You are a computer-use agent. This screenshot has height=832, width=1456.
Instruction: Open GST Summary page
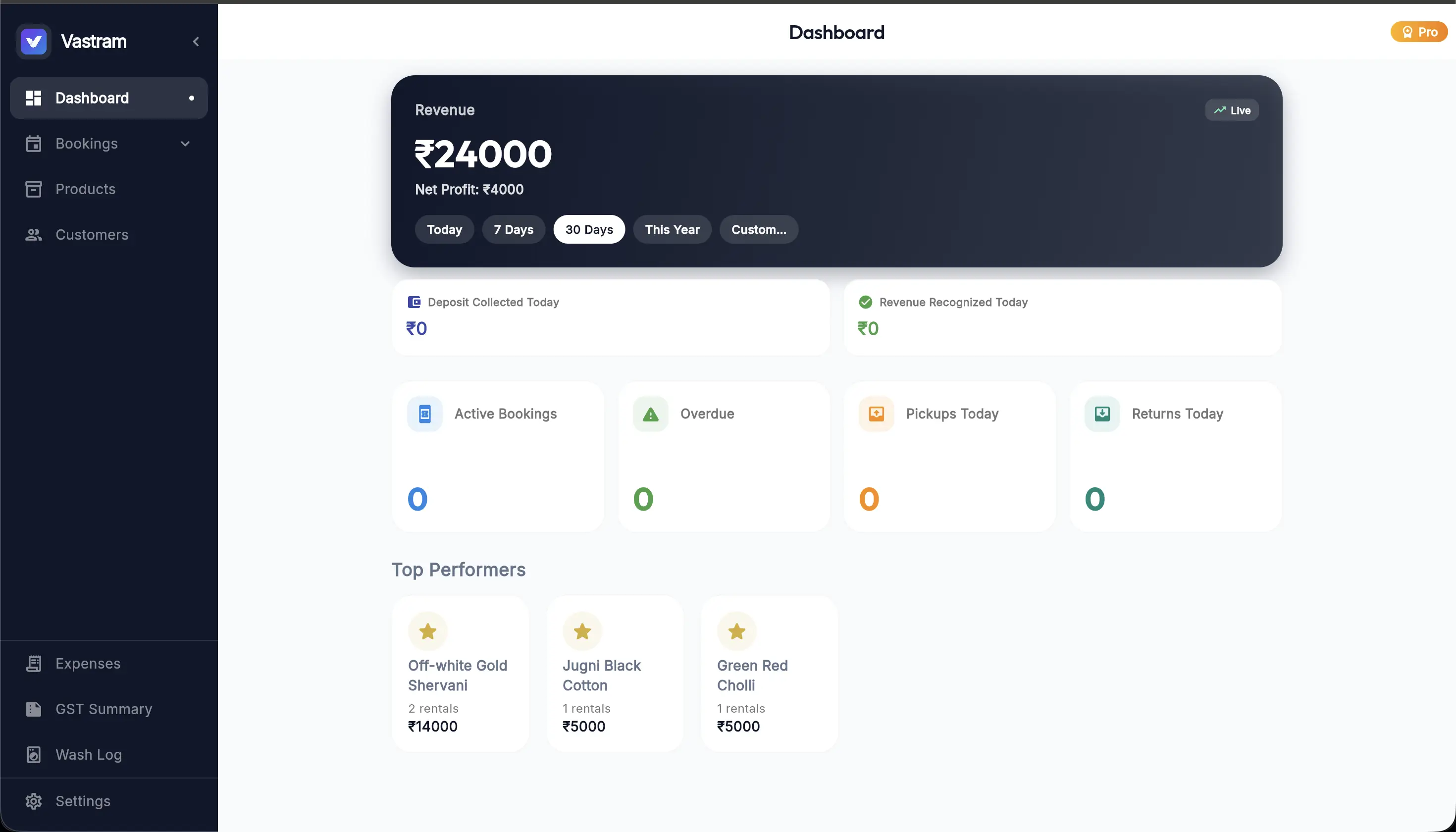pos(108,709)
